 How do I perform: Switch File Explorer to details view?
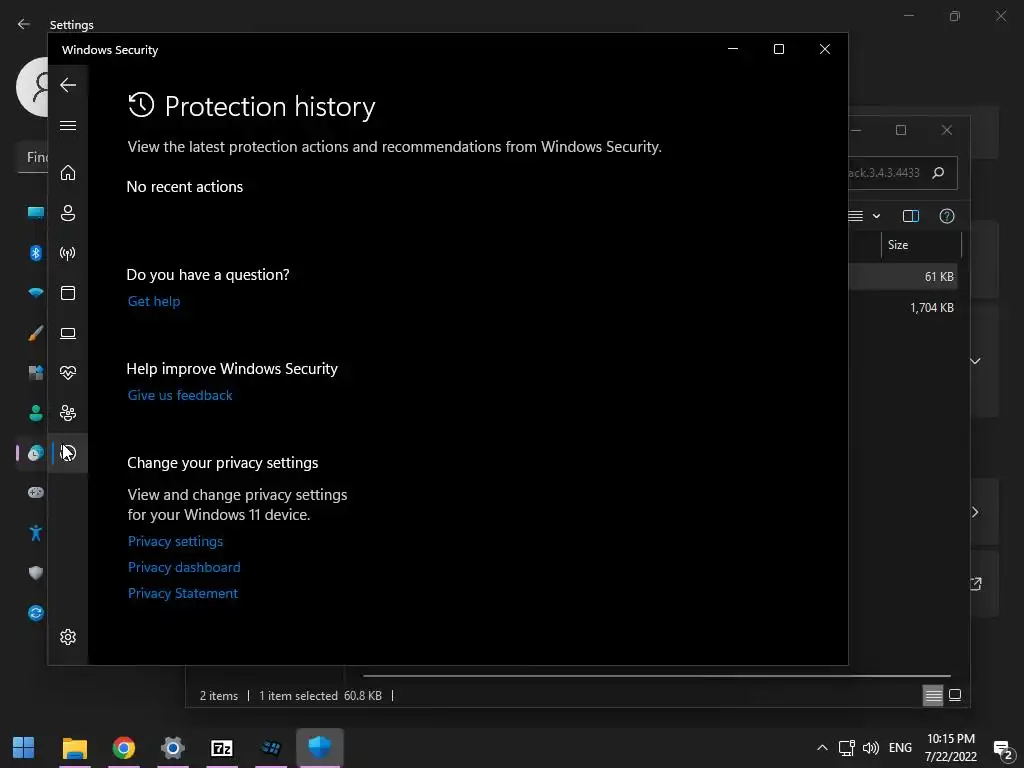933,696
